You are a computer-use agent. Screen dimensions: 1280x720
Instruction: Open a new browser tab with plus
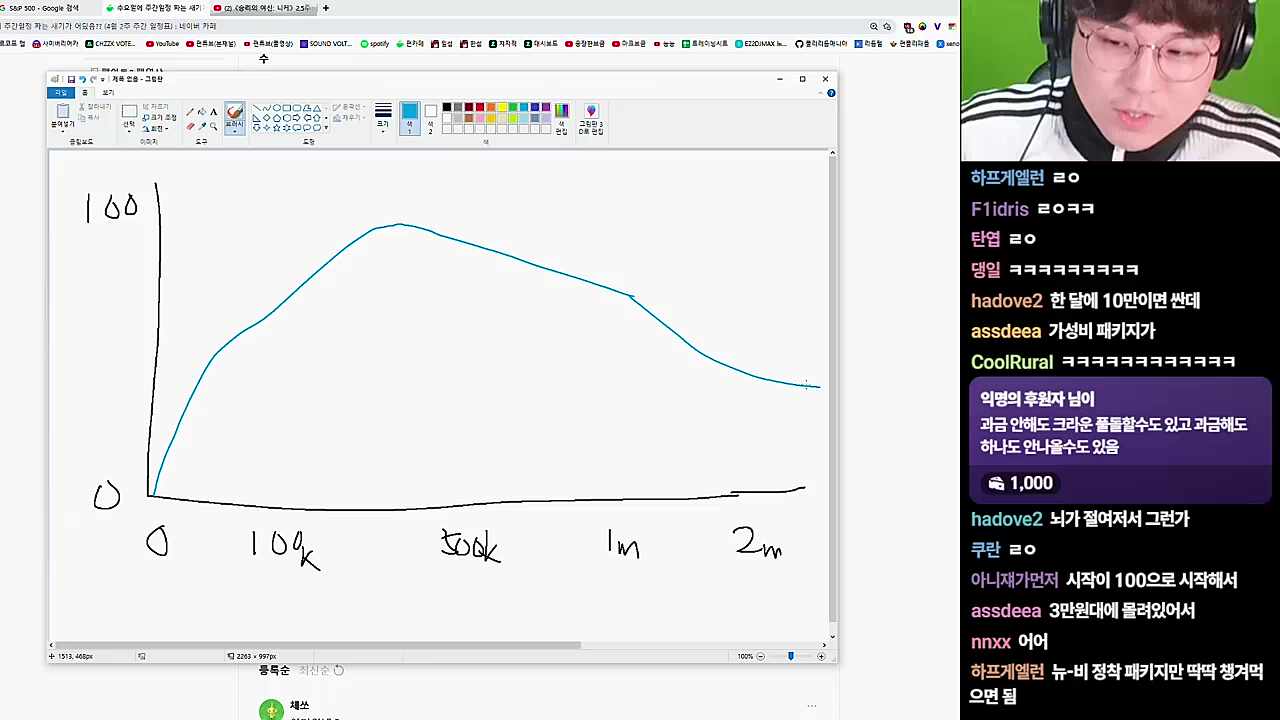(326, 8)
